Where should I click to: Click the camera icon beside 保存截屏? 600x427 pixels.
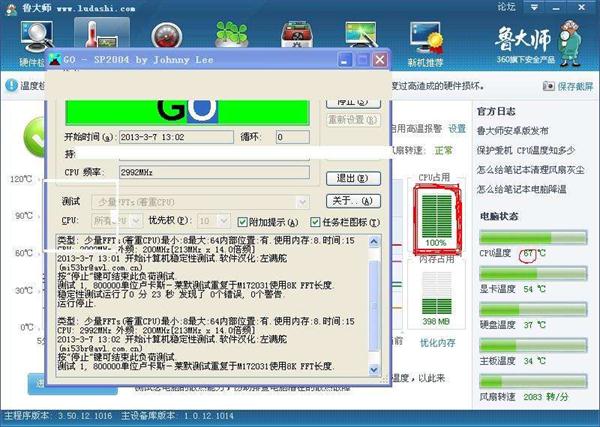548,86
